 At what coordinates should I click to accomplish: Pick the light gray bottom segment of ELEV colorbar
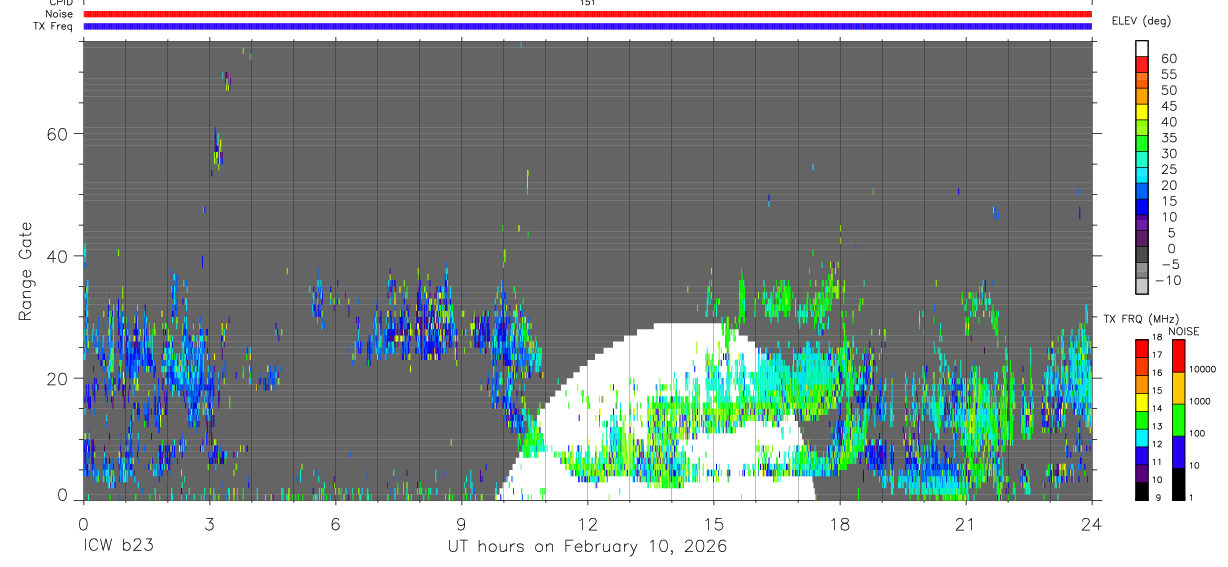coord(1141,284)
